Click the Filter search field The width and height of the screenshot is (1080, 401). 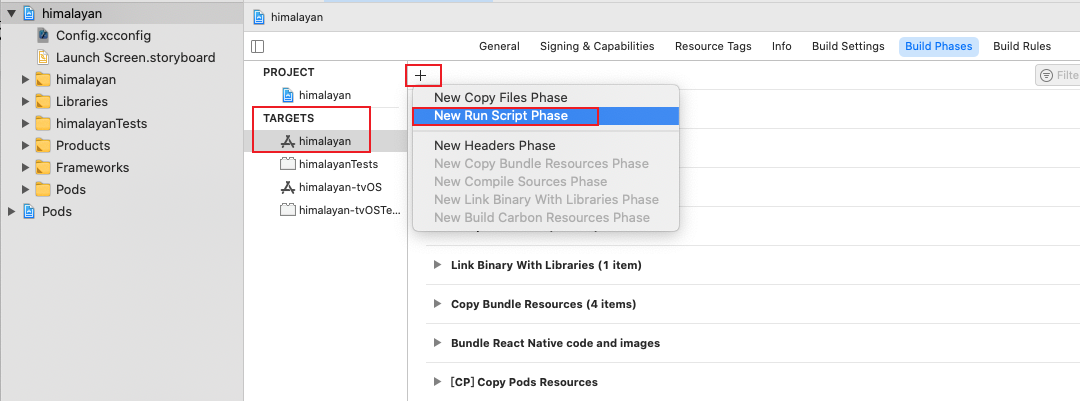(x=1058, y=75)
